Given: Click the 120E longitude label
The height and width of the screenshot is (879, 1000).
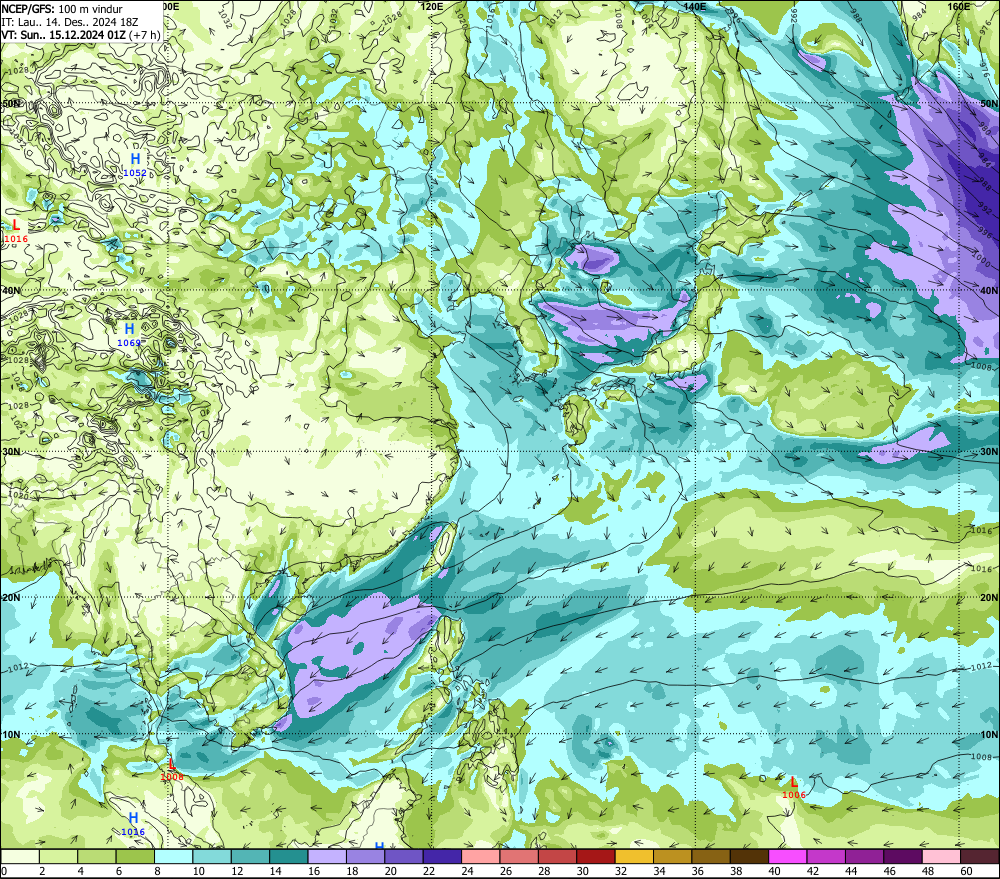Looking at the screenshot, I should [x=432, y=6].
